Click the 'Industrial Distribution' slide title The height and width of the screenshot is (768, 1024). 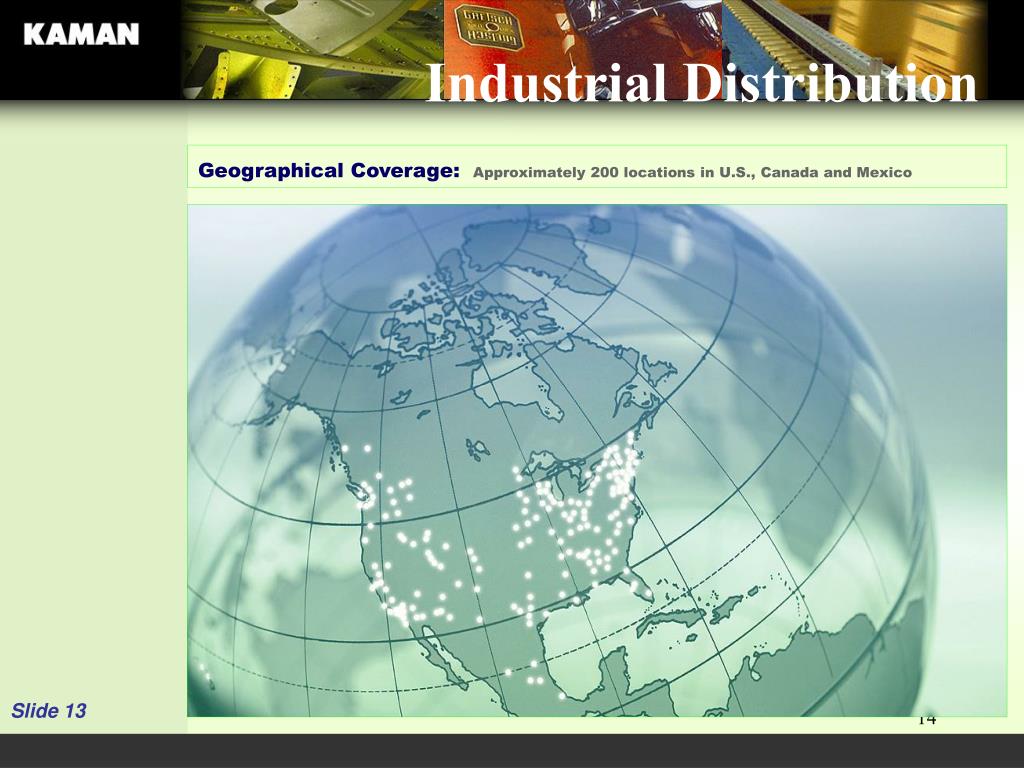point(701,83)
